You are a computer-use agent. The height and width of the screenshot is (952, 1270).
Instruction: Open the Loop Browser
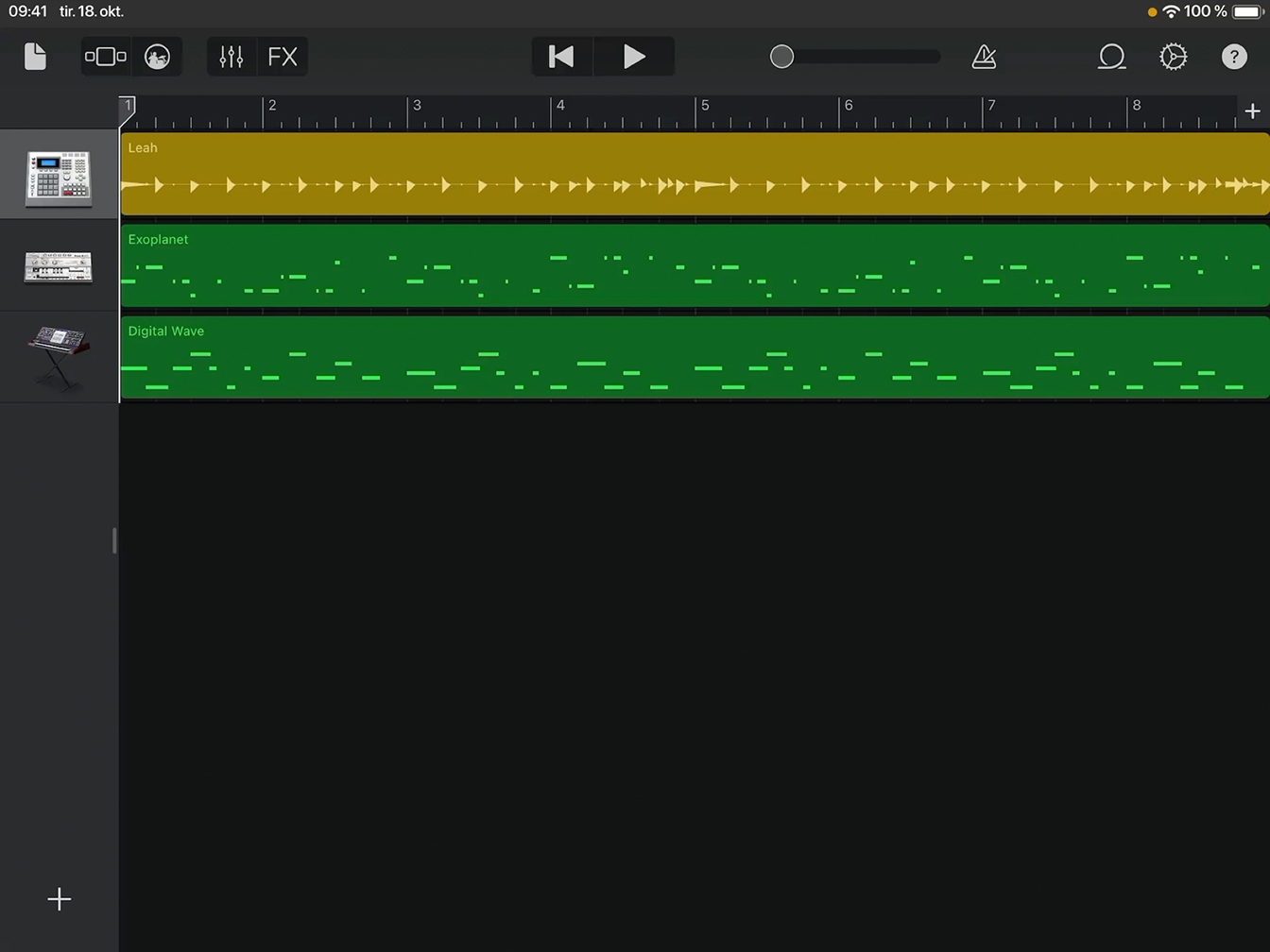(x=1111, y=57)
